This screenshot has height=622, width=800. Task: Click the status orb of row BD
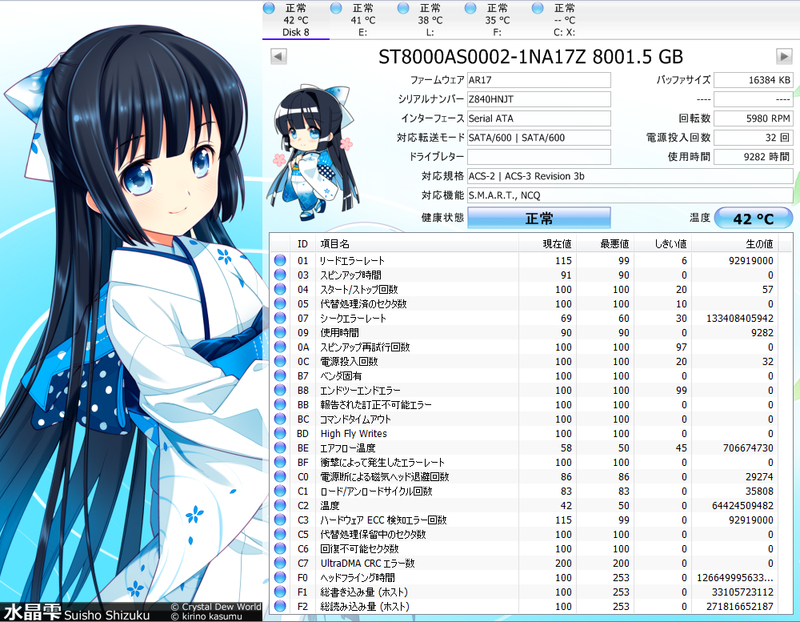pos(280,433)
